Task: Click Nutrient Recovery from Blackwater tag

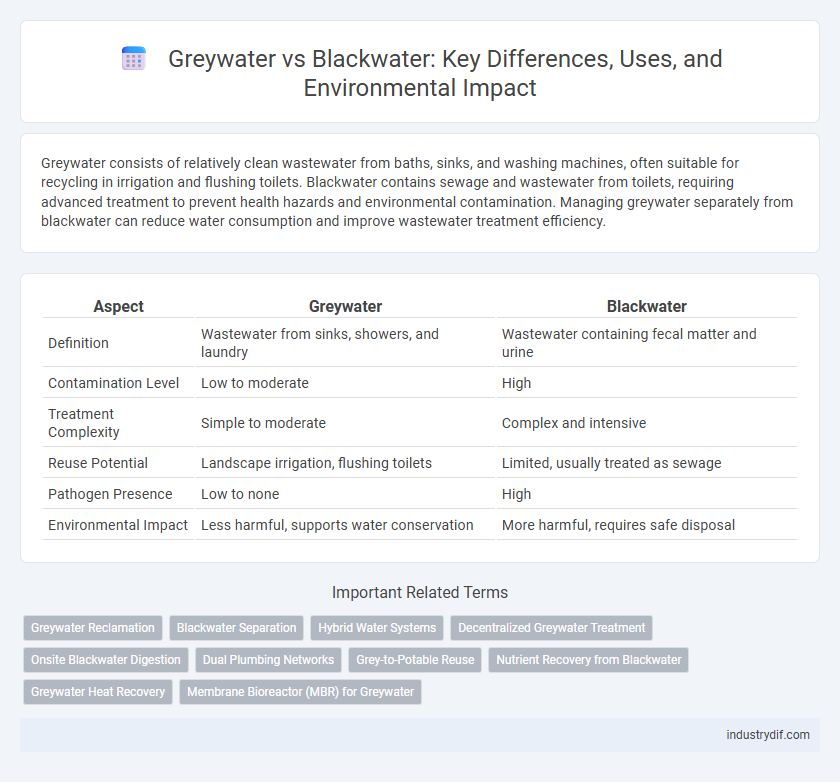Action: 588,660
